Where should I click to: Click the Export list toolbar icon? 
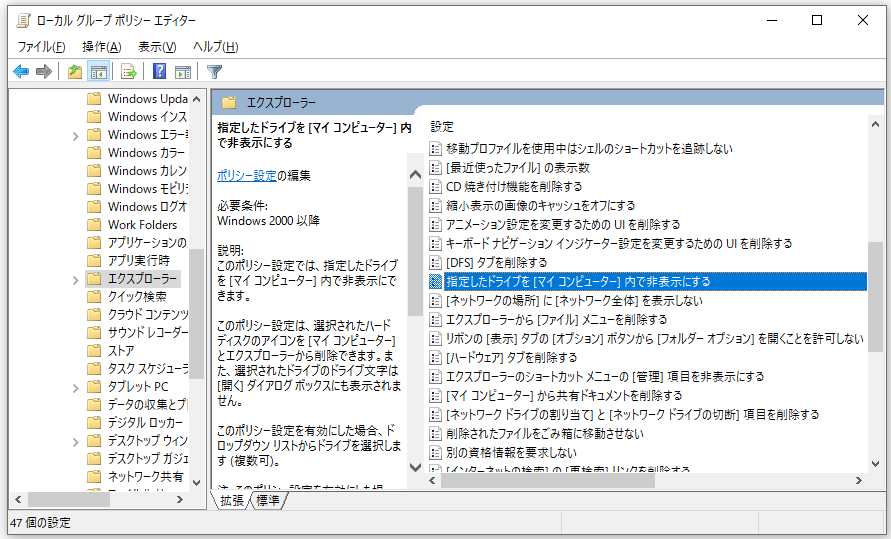click(x=128, y=72)
